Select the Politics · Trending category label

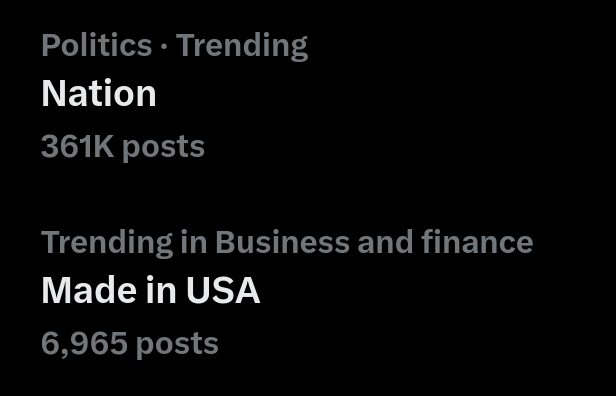point(174,46)
